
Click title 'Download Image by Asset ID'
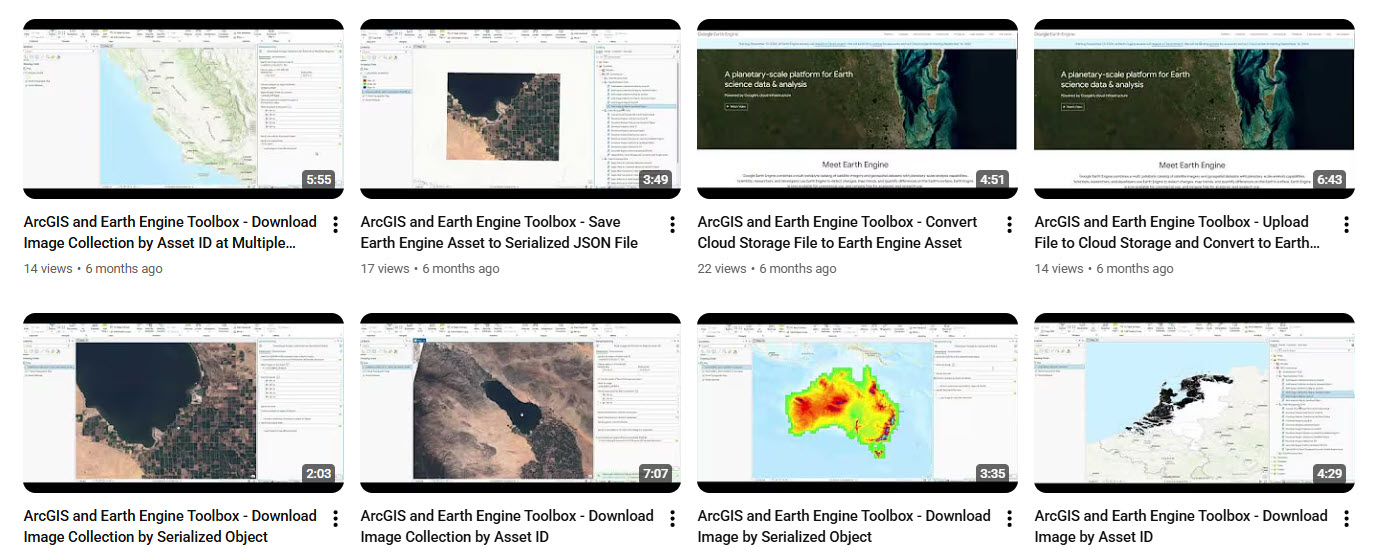1181,526
